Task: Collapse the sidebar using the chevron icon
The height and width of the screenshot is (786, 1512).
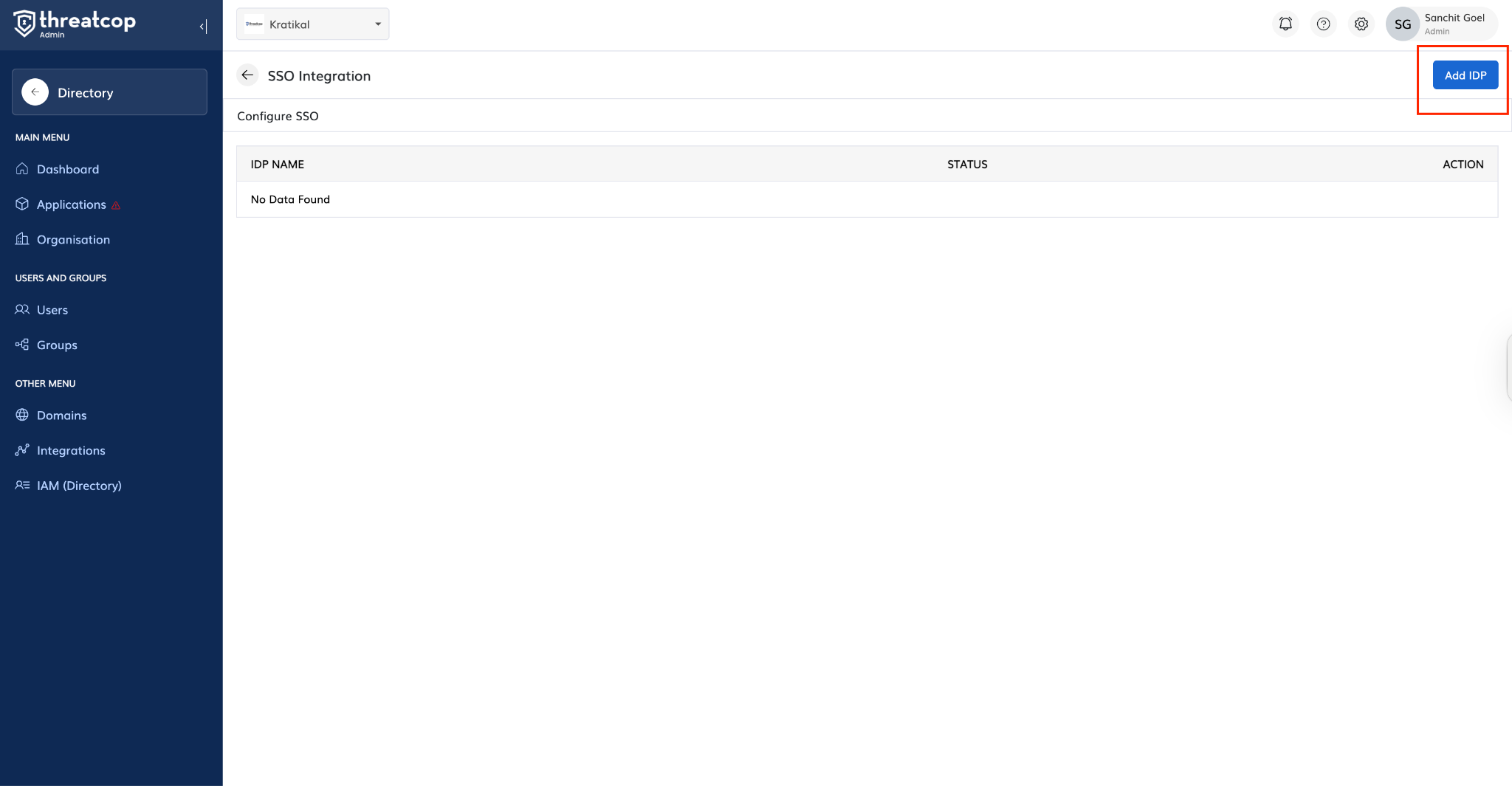Action: 203,27
